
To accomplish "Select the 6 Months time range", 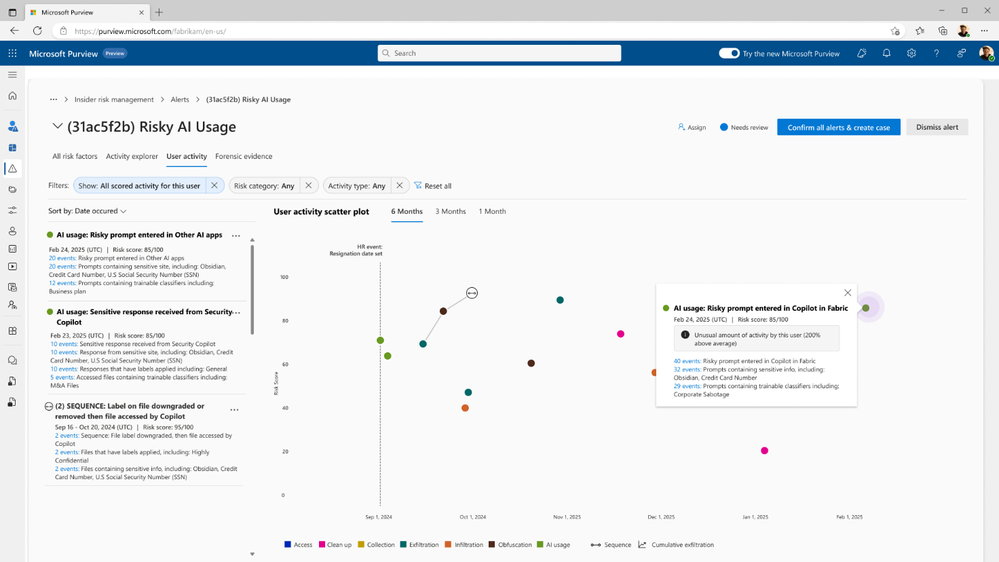I will tap(406, 212).
